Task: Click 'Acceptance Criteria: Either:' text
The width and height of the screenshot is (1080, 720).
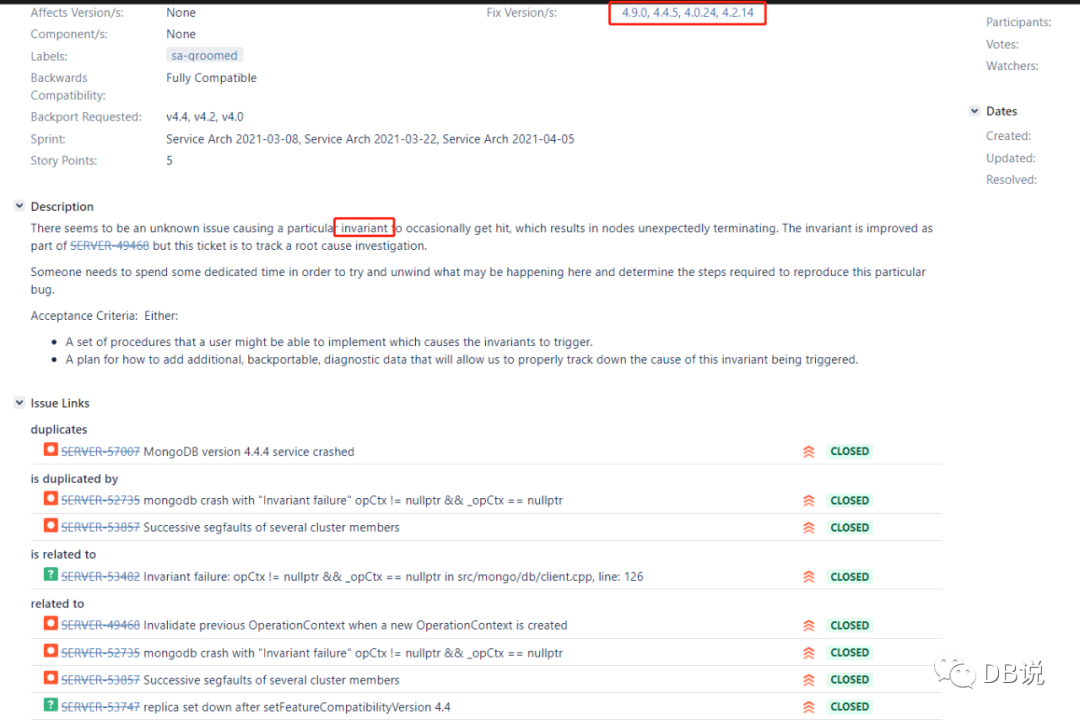Action: click(104, 316)
